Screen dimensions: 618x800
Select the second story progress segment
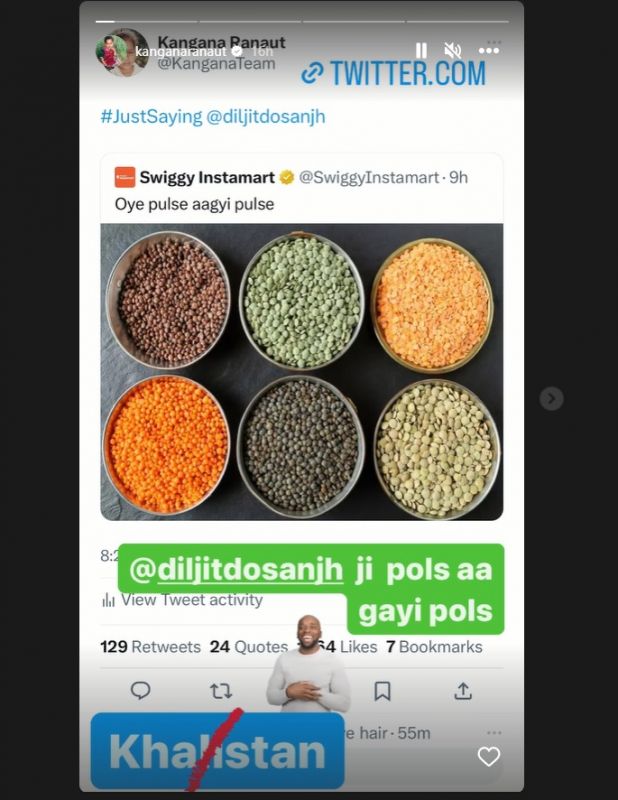250,22
